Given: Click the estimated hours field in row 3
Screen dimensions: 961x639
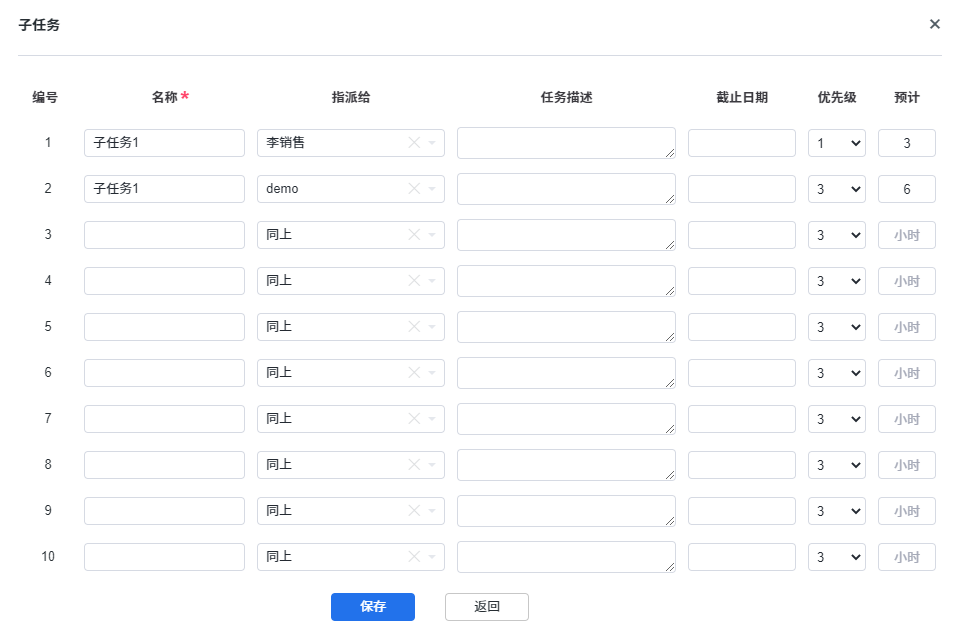Looking at the screenshot, I should pos(906,235).
